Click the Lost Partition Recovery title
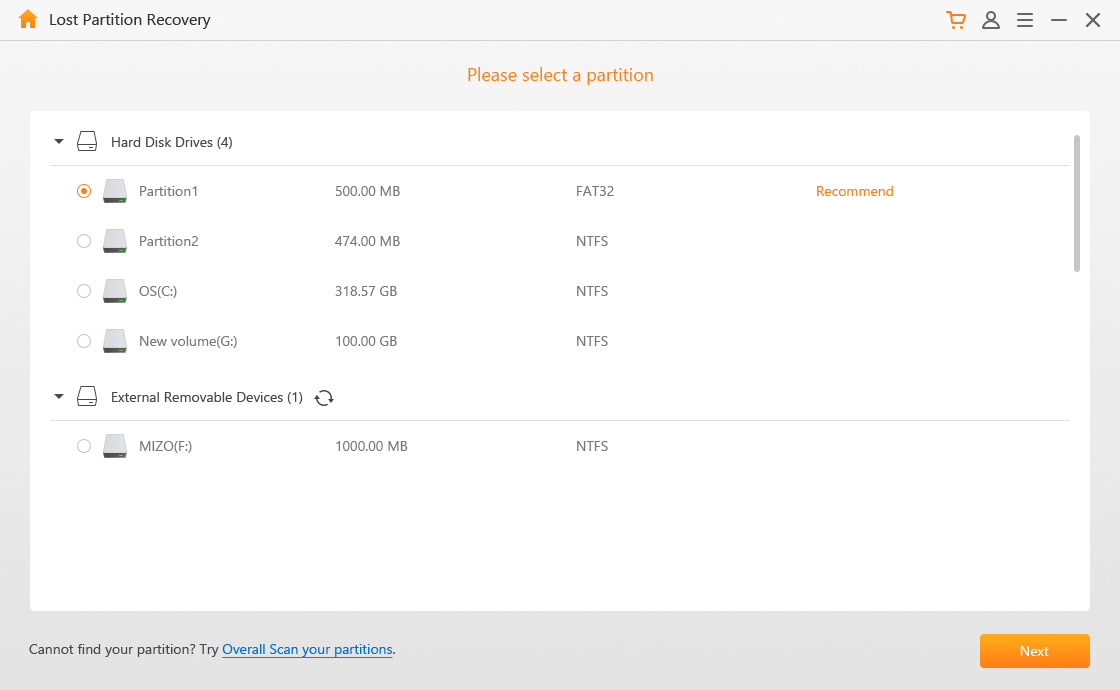Viewport: 1120px width, 690px height. point(130,19)
